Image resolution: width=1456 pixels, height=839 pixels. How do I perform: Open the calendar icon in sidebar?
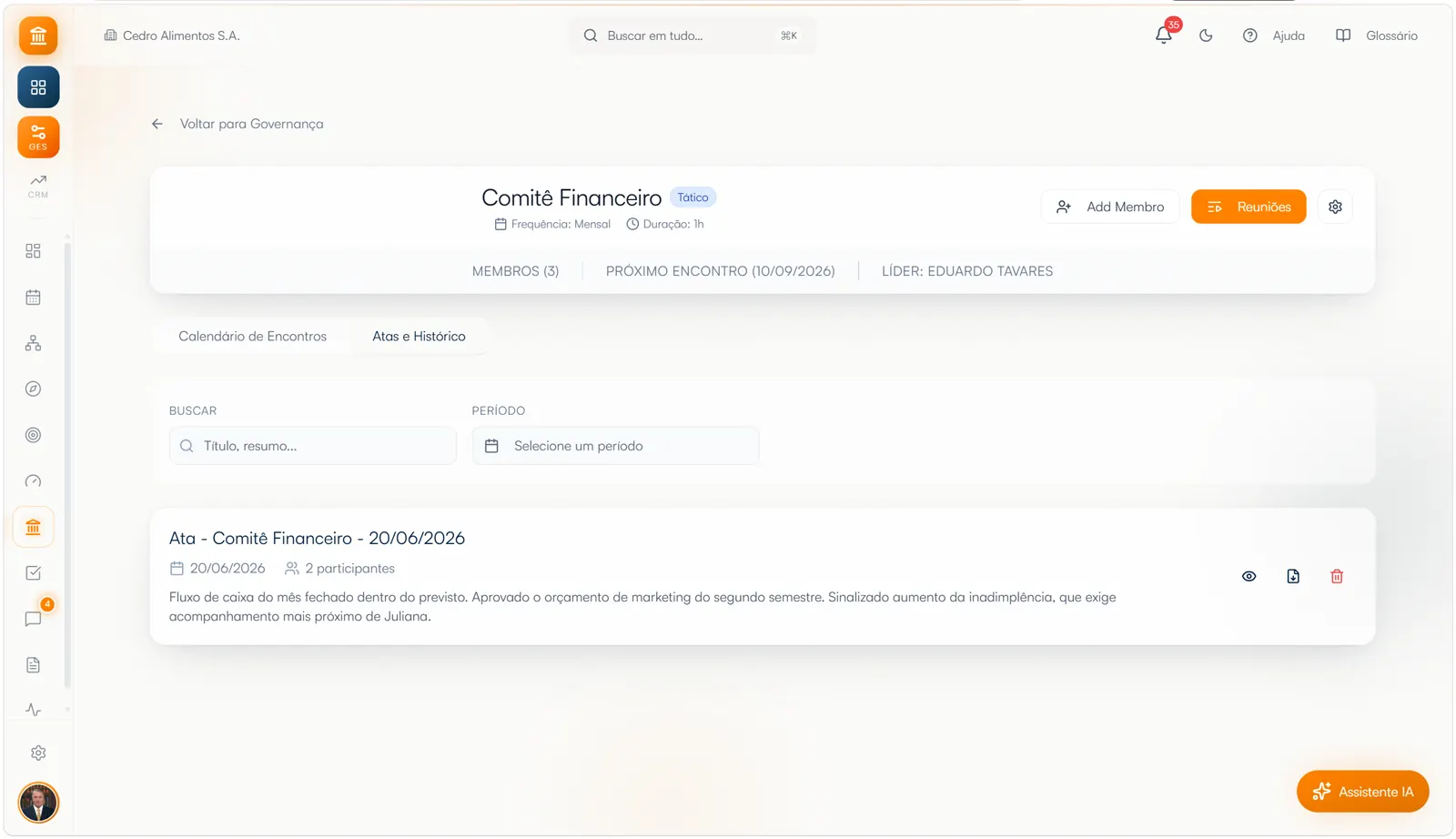[34, 298]
